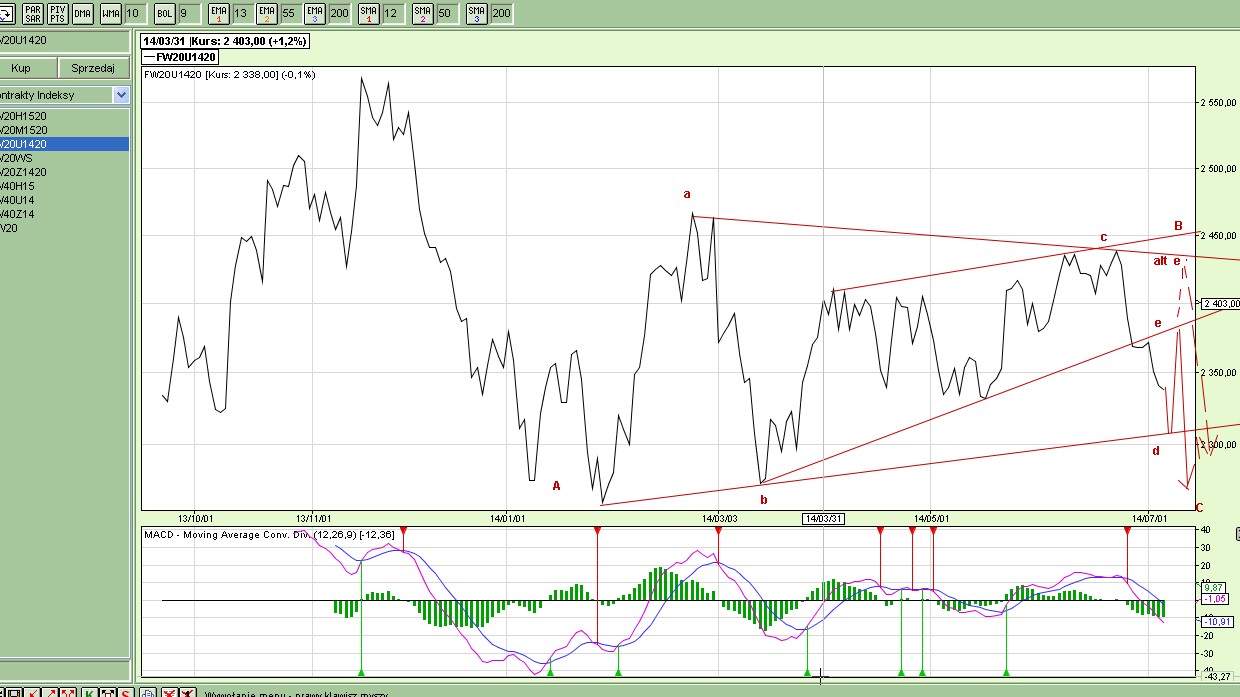Click the 2 350,00 price axis label
1240x697 pixels.
pyautogui.click(x=1219, y=372)
